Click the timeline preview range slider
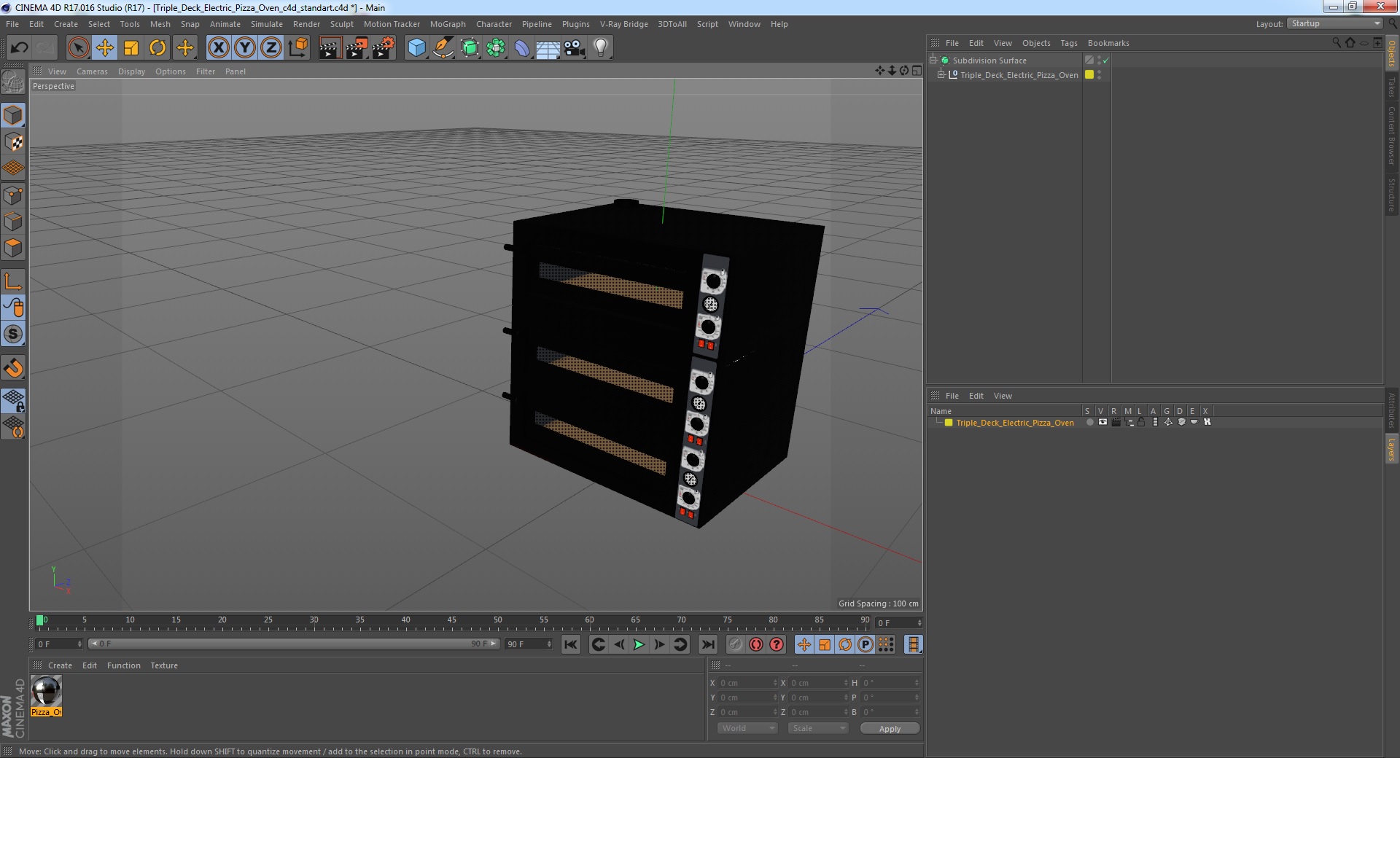The image size is (1400, 844). [x=294, y=644]
